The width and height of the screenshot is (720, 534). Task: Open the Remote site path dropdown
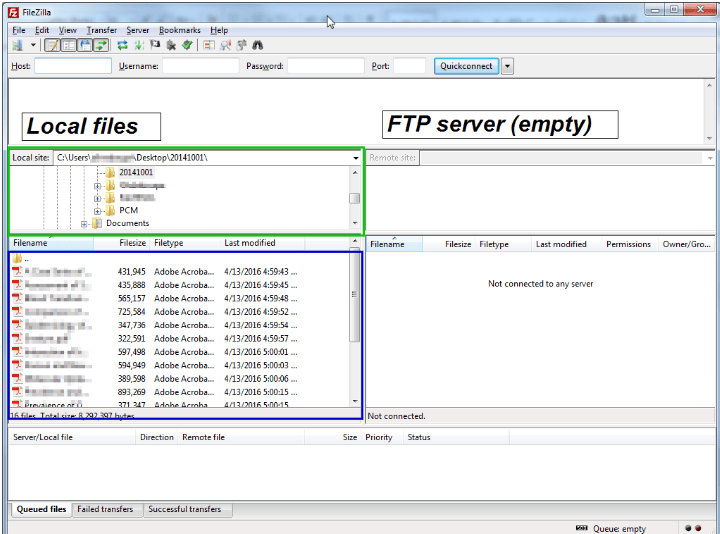coord(710,158)
